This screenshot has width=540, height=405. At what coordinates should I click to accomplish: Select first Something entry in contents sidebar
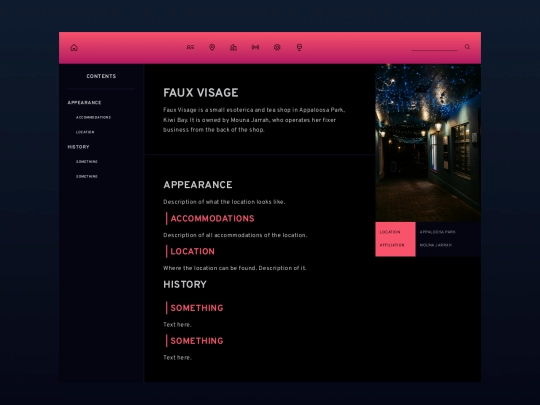click(x=87, y=162)
